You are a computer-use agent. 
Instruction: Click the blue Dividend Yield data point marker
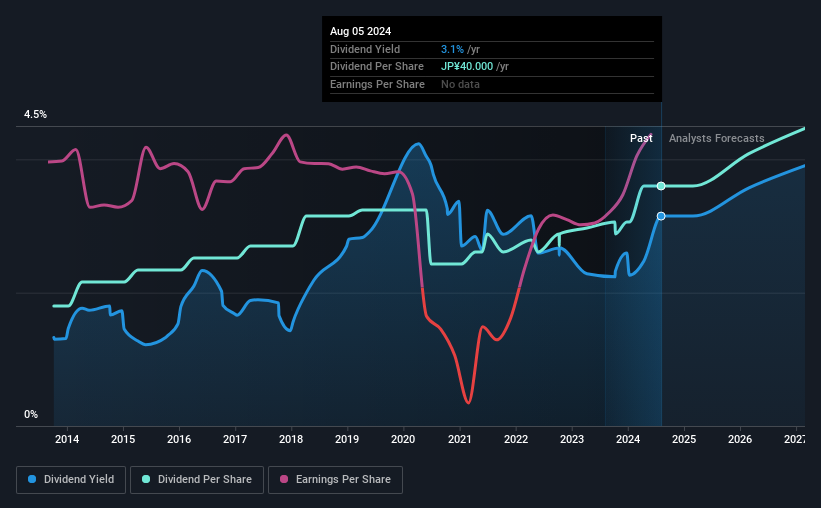661,216
